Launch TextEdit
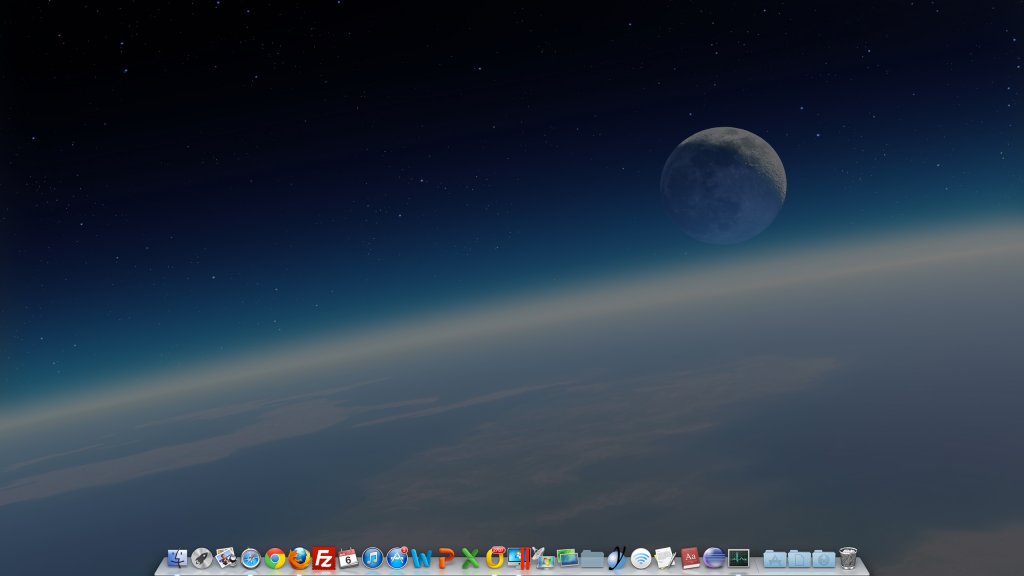Viewport: 1024px width, 576px height. point(665,560)
